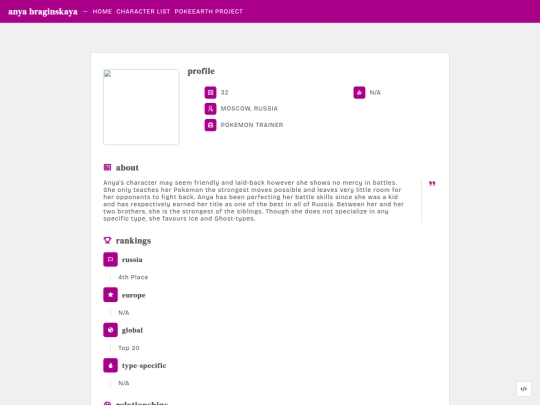Click the age value '32'

click(x=225, y=92)
